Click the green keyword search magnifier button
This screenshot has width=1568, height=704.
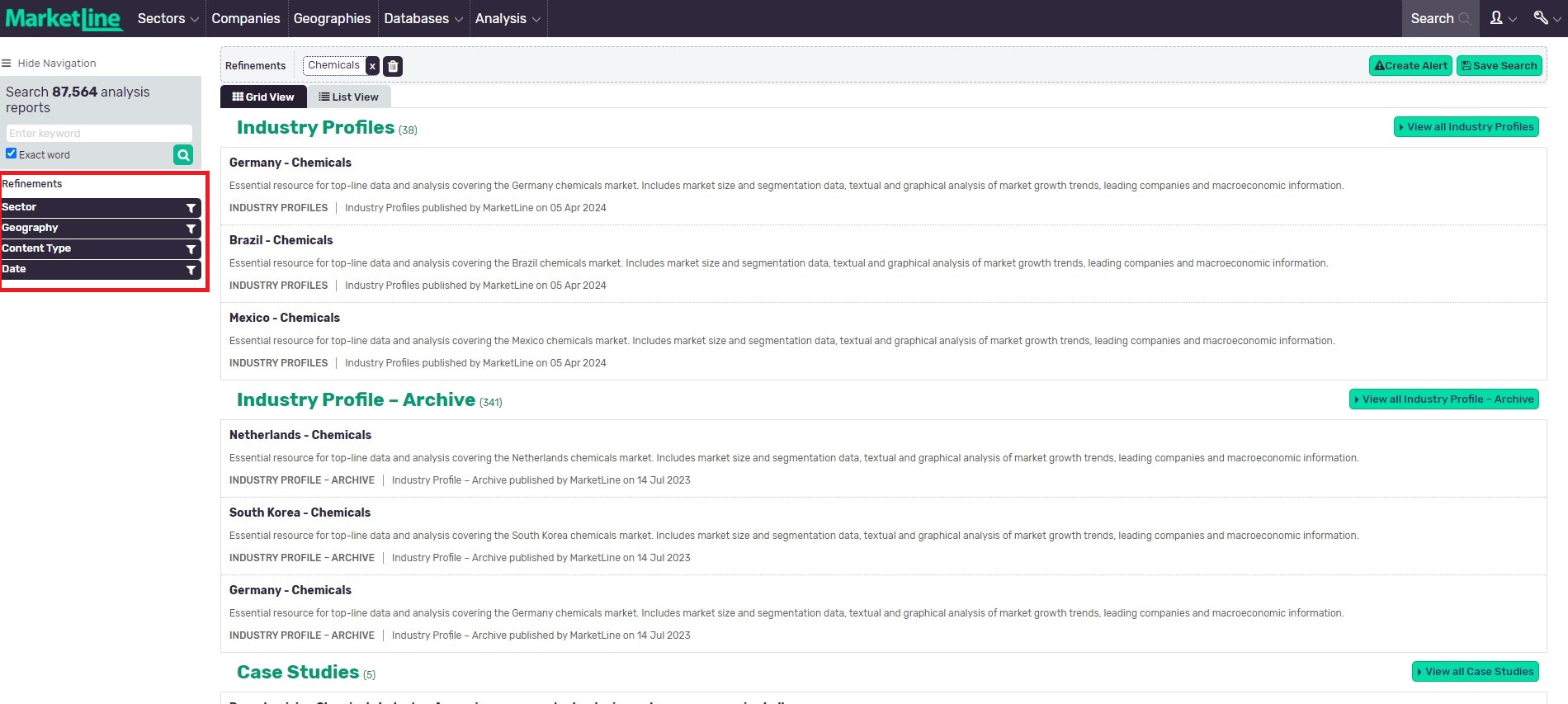click(183, 154)
